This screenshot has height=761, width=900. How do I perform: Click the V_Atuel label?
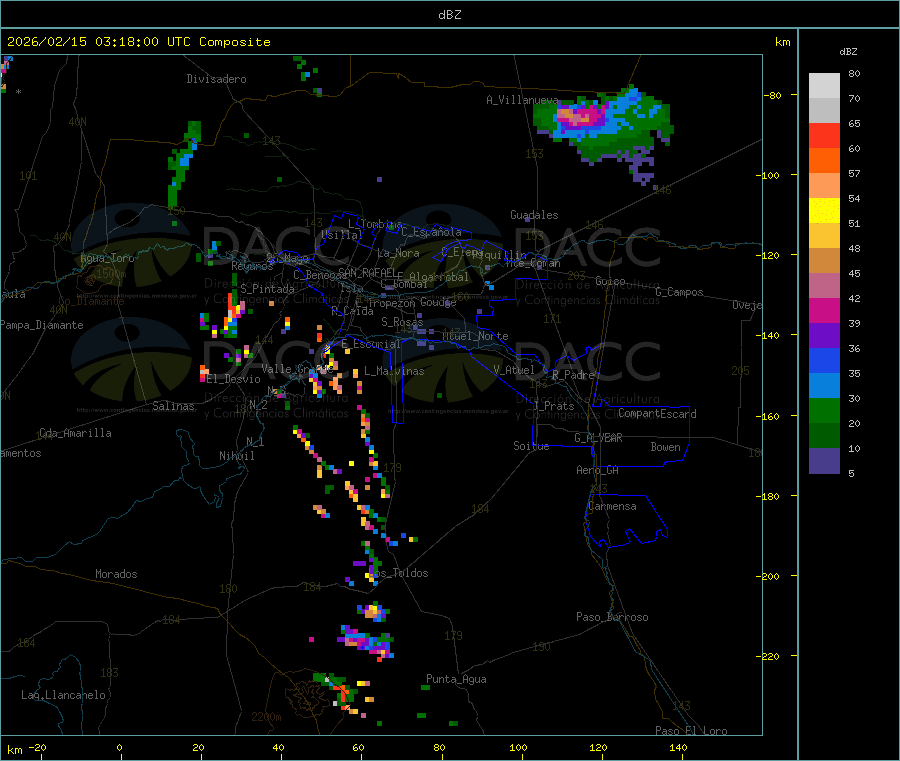(514, 370)
